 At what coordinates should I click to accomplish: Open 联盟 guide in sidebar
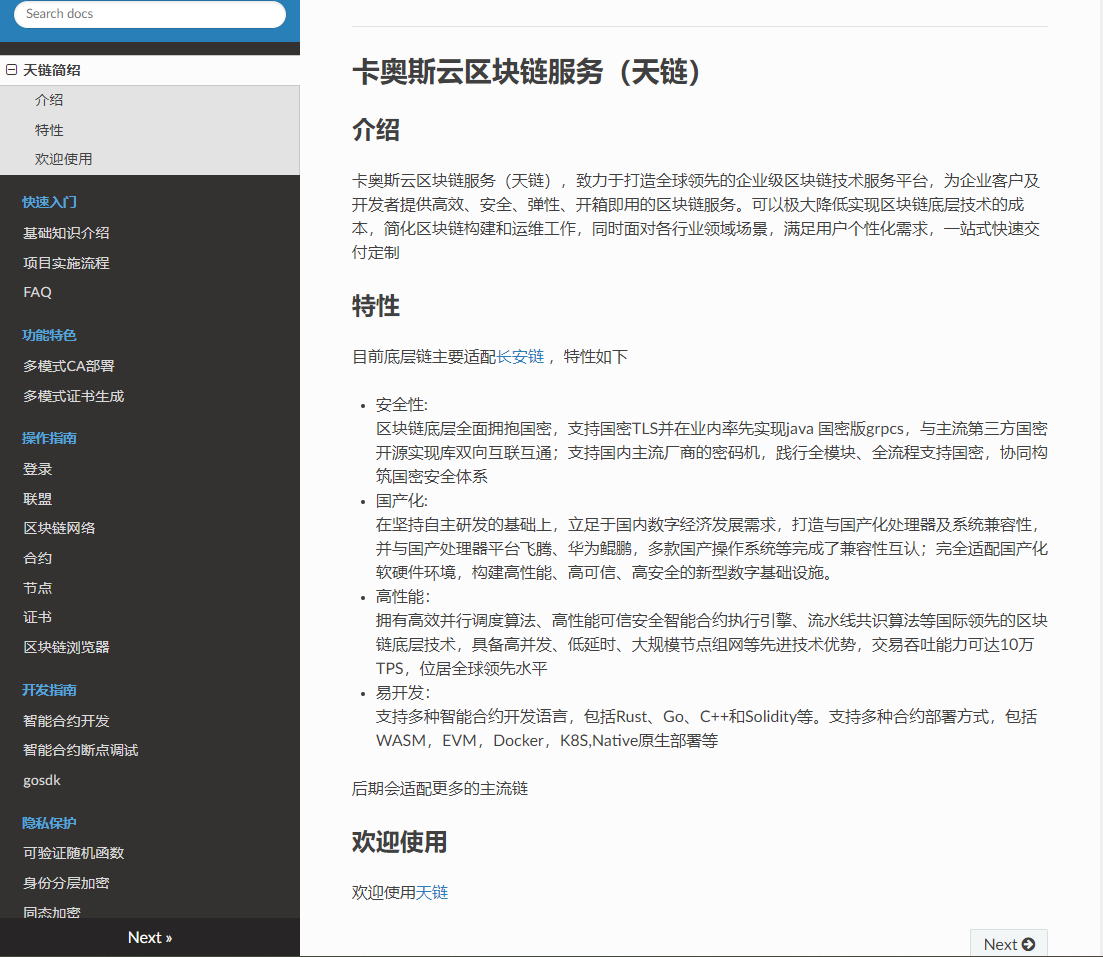[x=37, y=499]
